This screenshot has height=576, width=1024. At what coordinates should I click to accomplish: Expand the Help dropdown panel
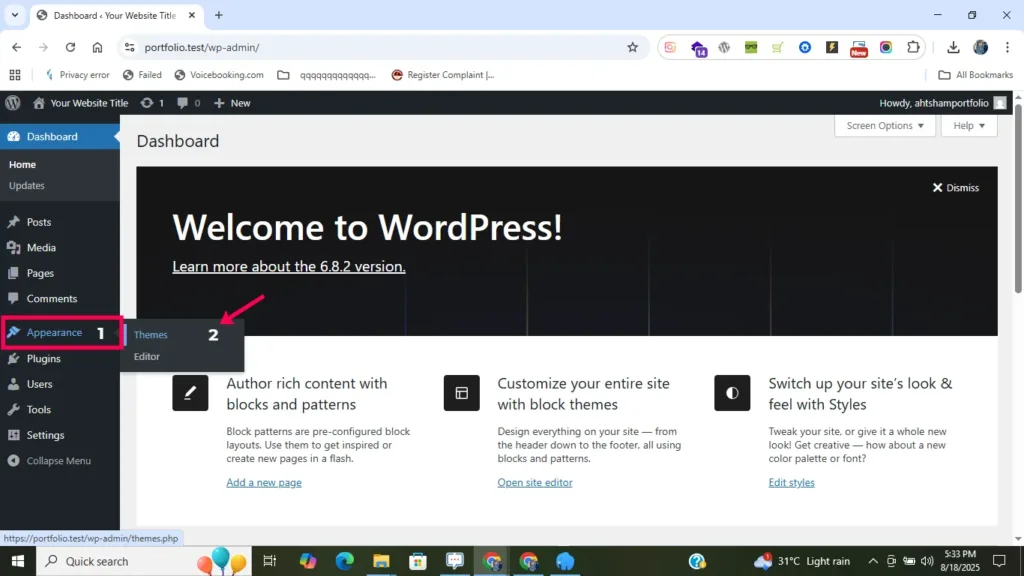[x=968, y=126]
